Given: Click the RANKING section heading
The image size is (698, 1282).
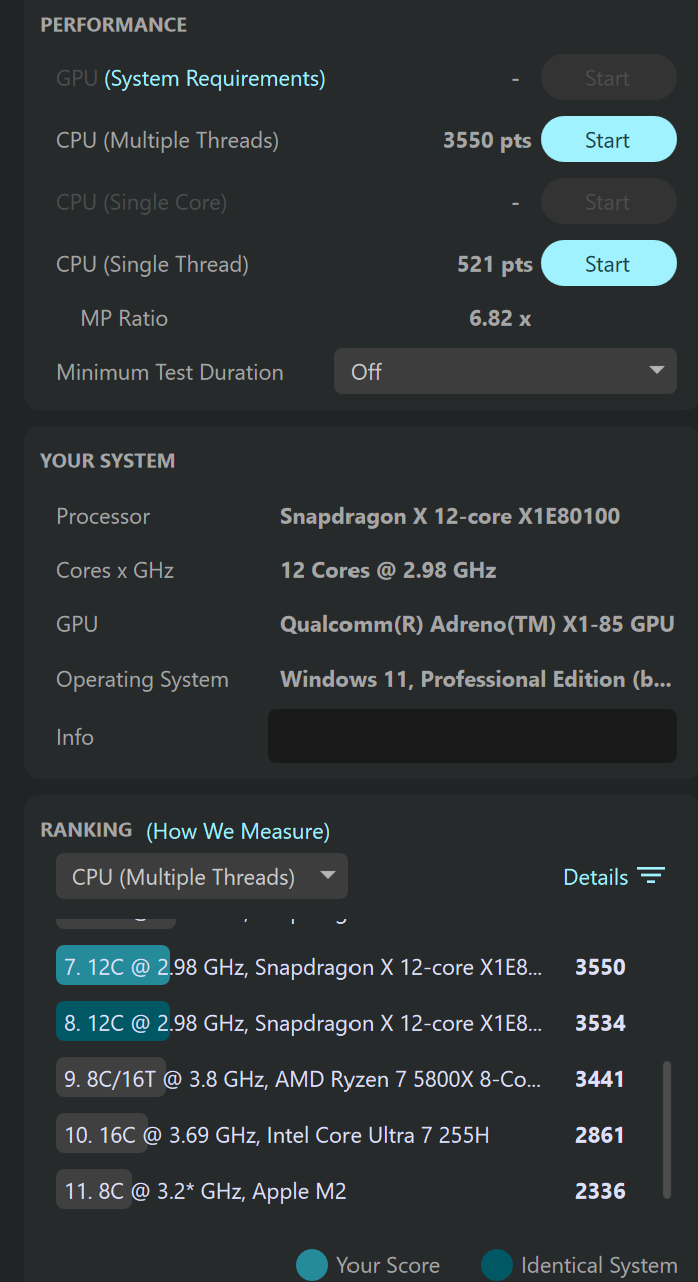Looking at the screenshot, I should pyautogui.click(x=86, y=830).
